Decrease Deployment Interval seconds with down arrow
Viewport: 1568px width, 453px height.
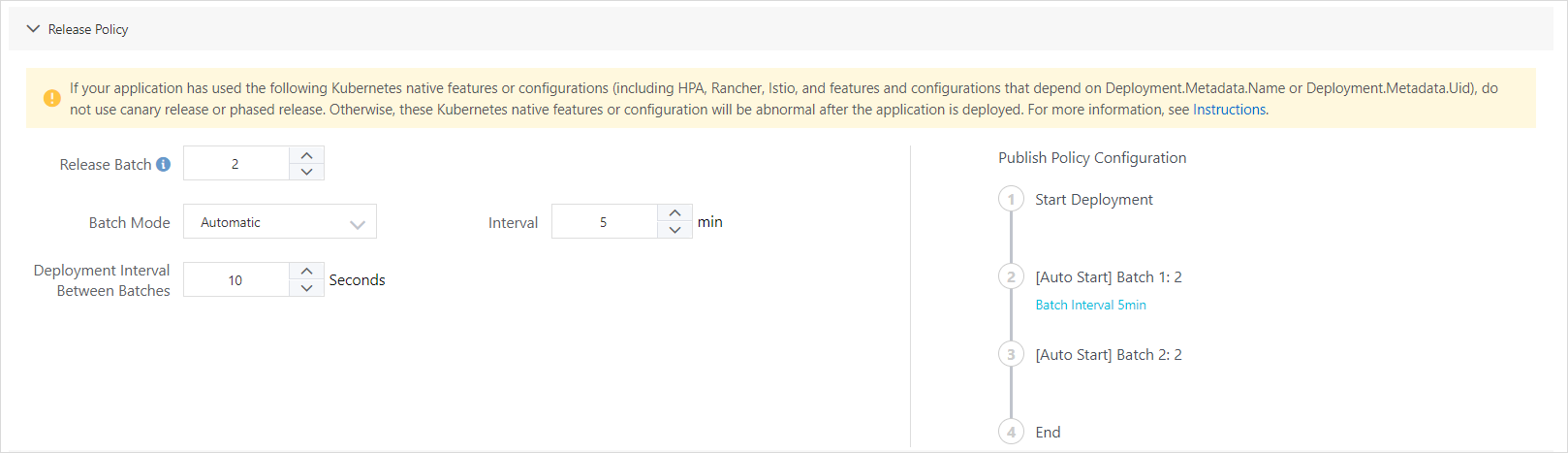click(306, 288)
